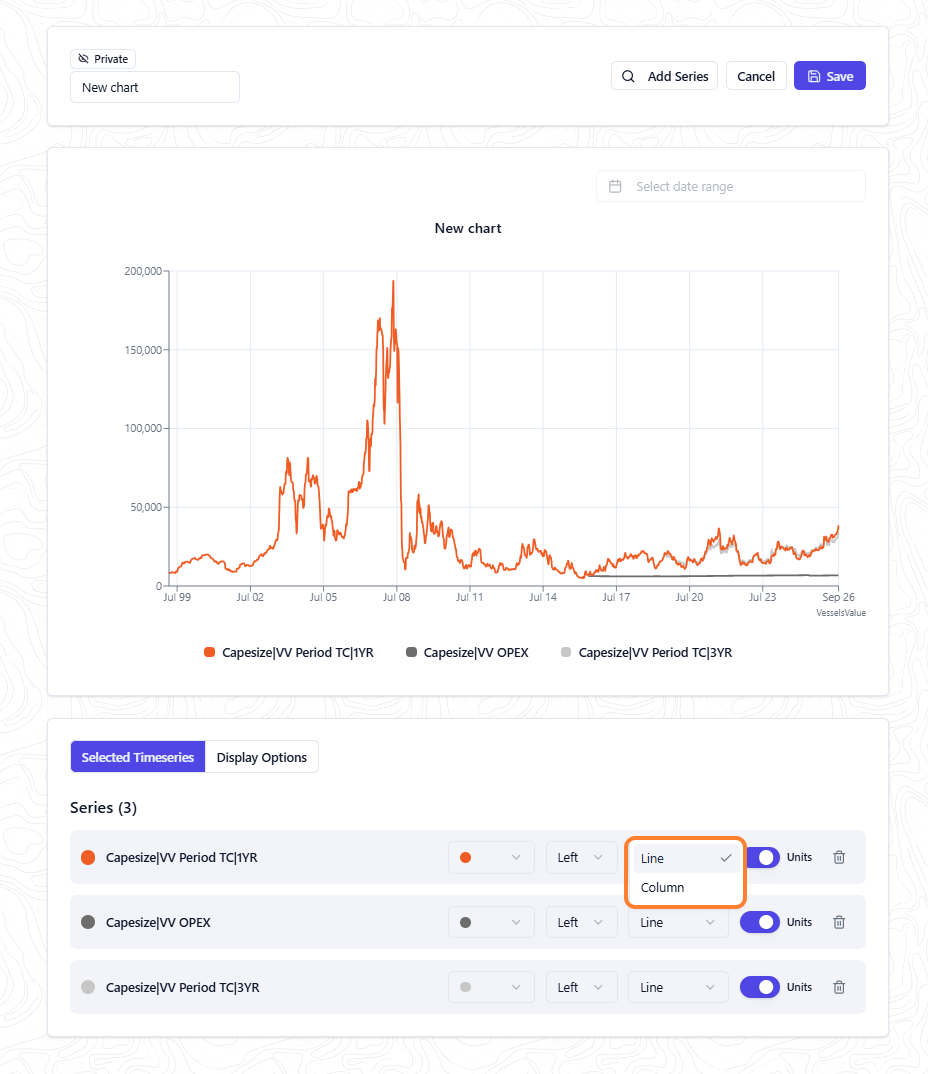Delete the Capesize|VV OPEX series
The image size is (928, 1074).
[839, 922]
